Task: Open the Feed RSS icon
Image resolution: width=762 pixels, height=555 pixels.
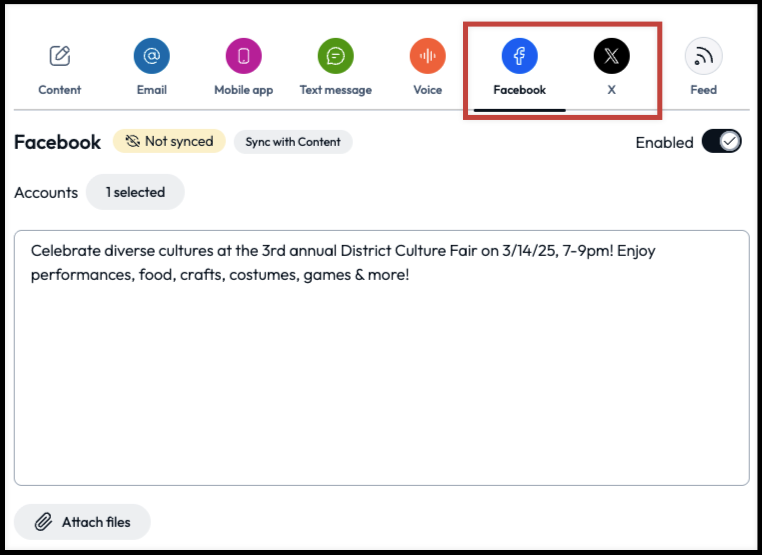Action: click(703, 56)
